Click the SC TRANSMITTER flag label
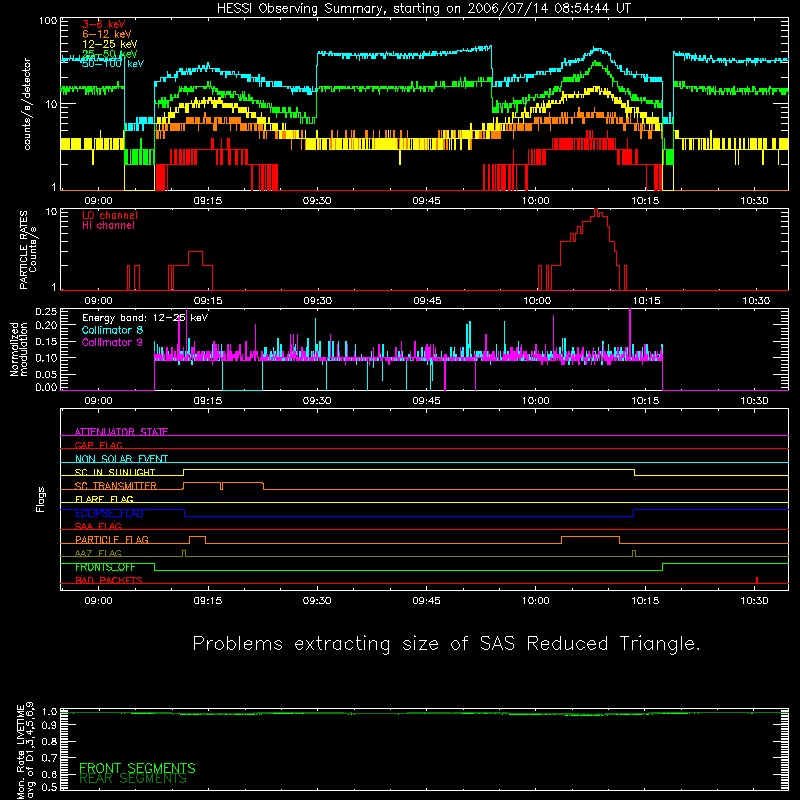 pos(116,486)
